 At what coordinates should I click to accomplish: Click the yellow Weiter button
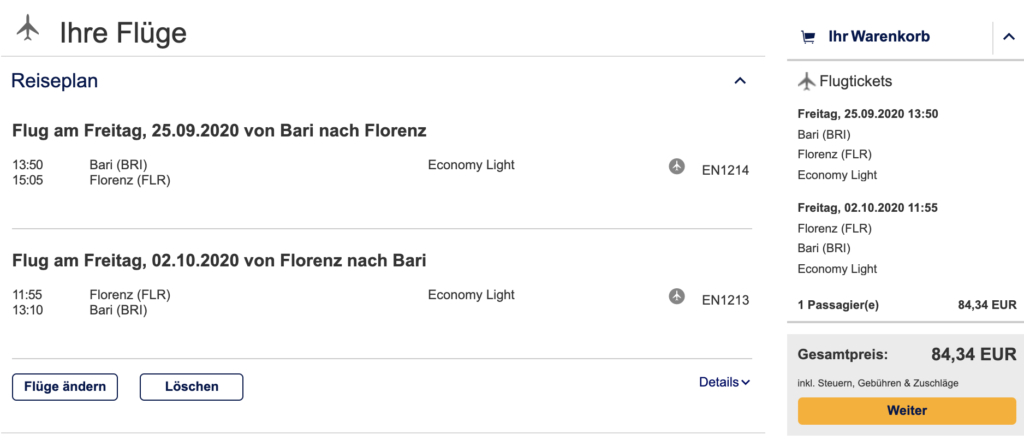[906, 411]
